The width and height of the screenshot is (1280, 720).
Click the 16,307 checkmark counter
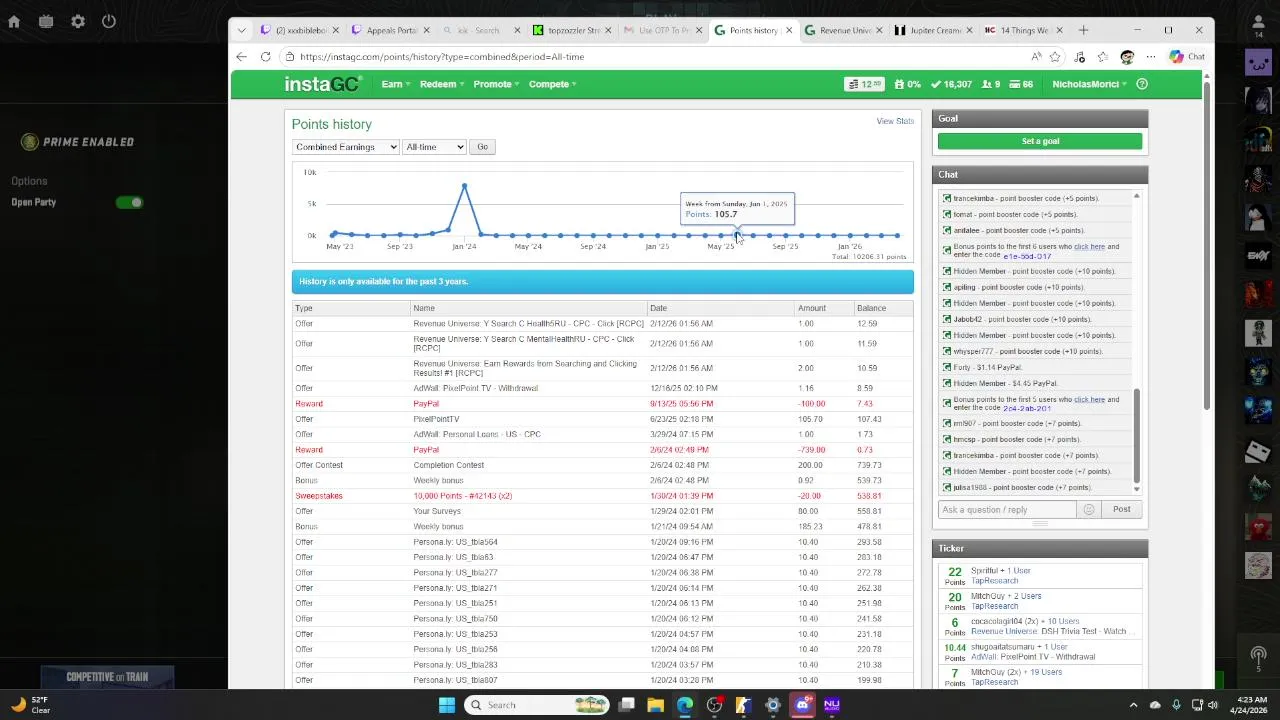click(x=951, y=84)
